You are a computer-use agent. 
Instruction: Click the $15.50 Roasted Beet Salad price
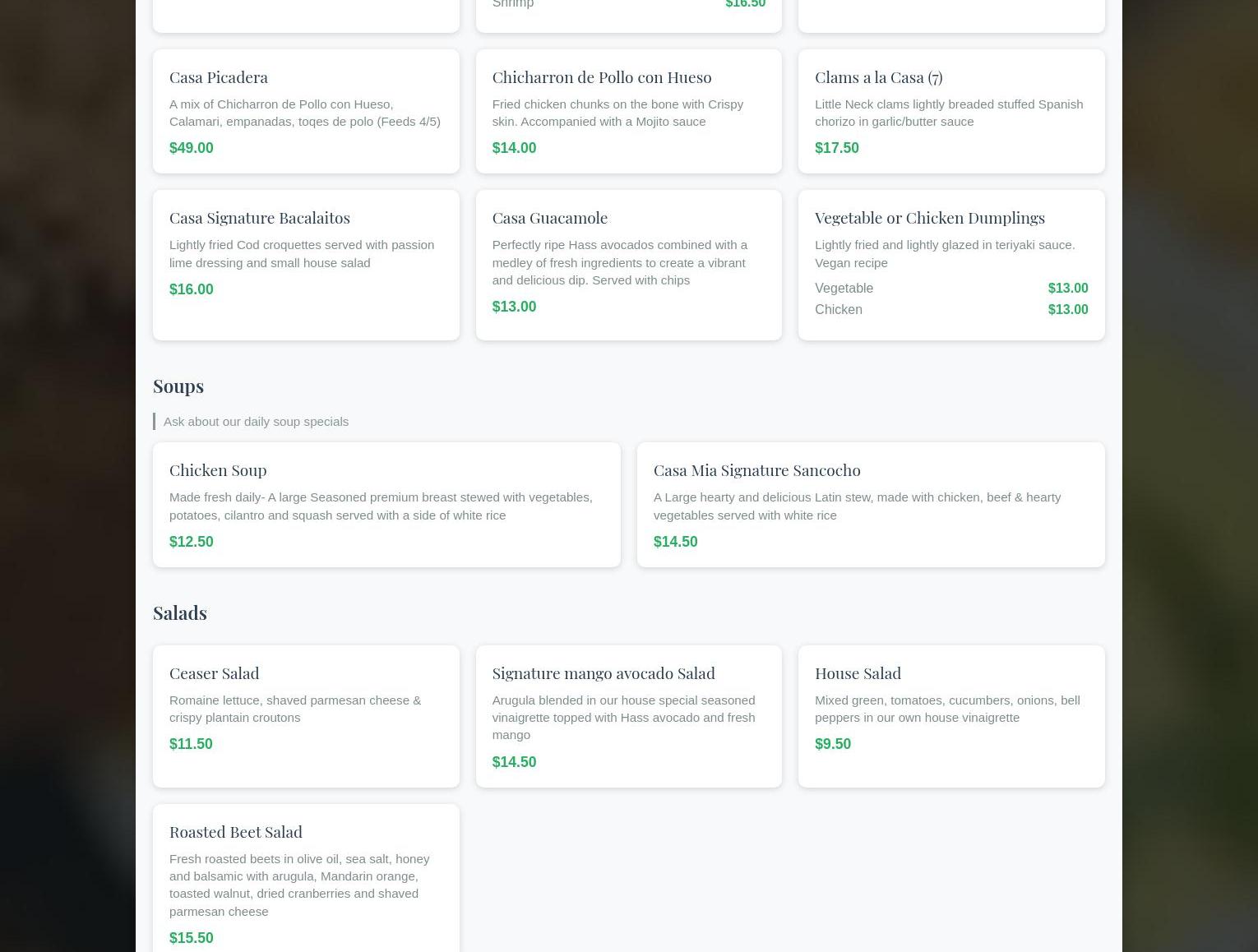(x=191, y=938)
